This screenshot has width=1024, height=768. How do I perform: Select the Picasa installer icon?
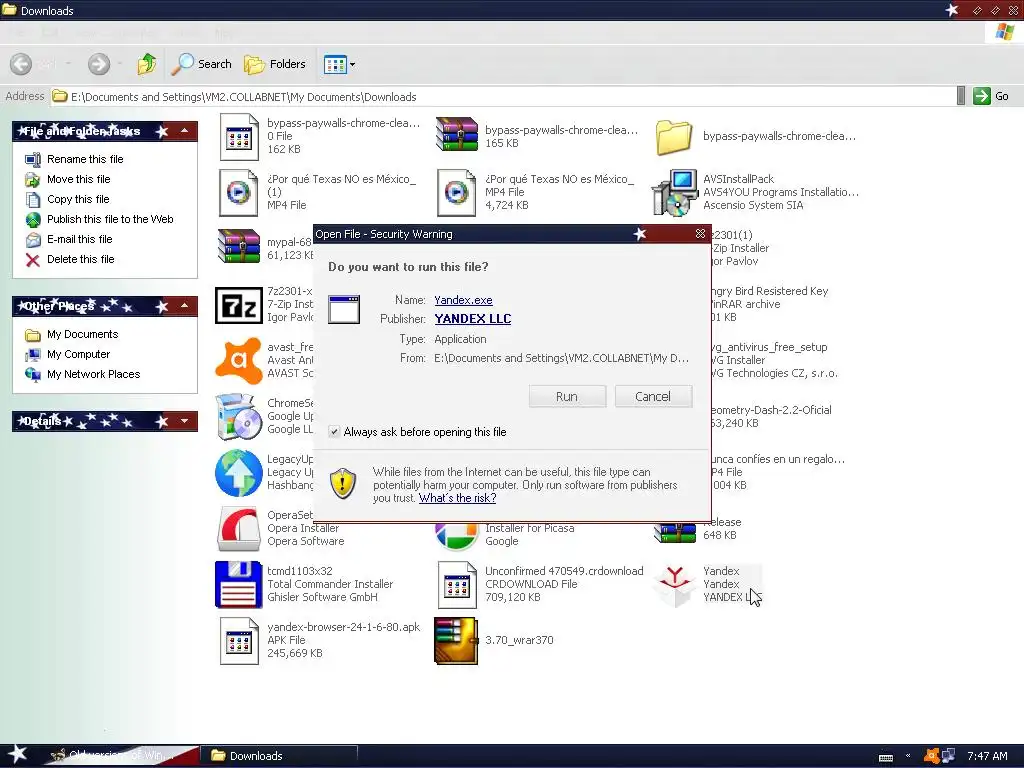tap(456, 536)
